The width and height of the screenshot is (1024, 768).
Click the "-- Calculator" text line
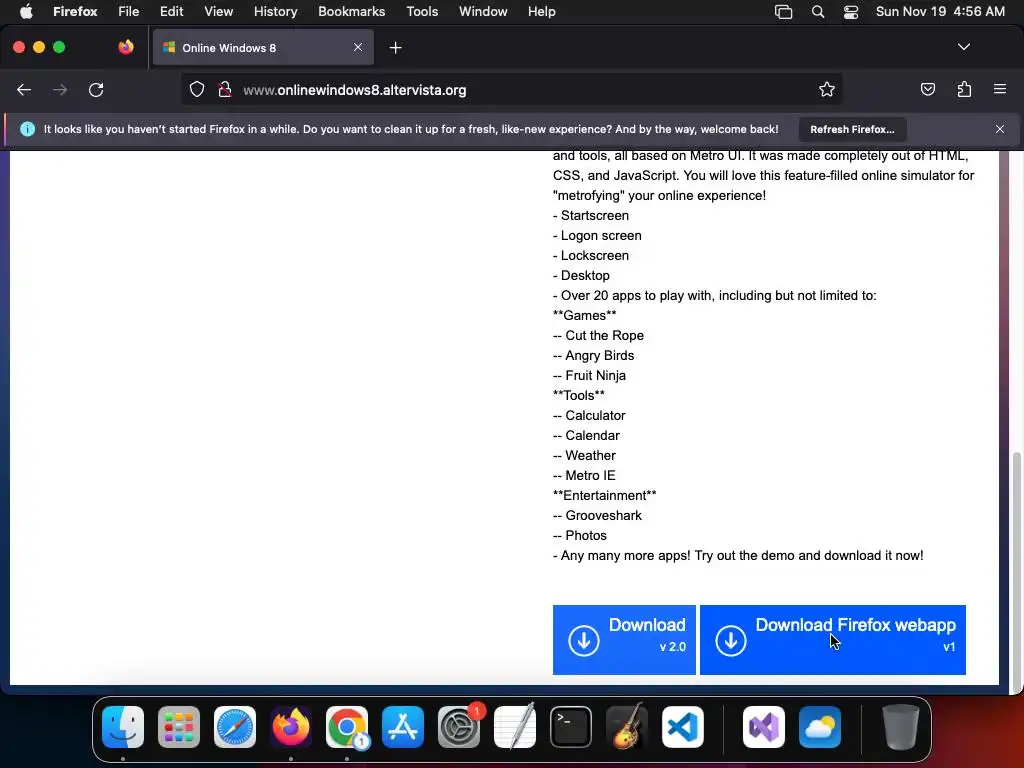pyautogui.click(x=589, y=415)
